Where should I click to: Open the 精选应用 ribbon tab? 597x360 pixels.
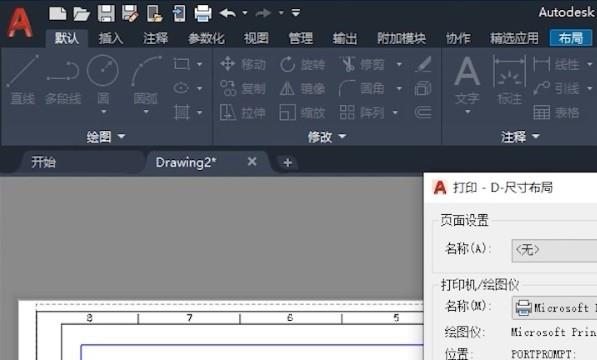(x=514, y=38)
